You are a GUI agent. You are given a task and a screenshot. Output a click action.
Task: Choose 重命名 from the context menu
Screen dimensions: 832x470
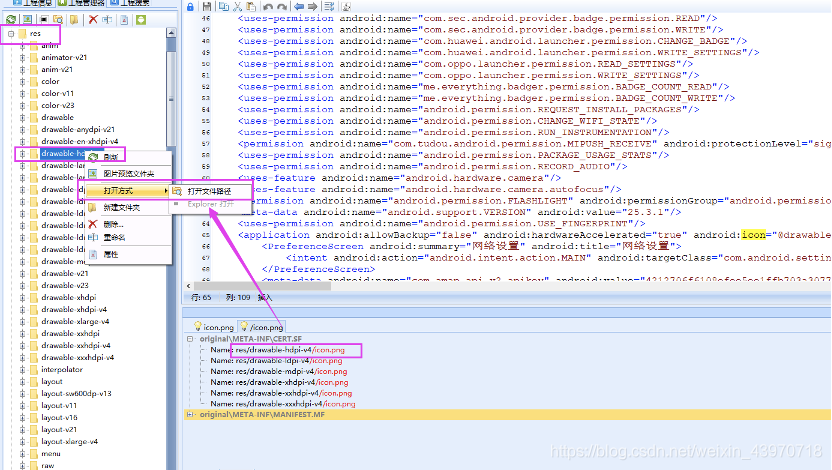click(x=129, y=237)
